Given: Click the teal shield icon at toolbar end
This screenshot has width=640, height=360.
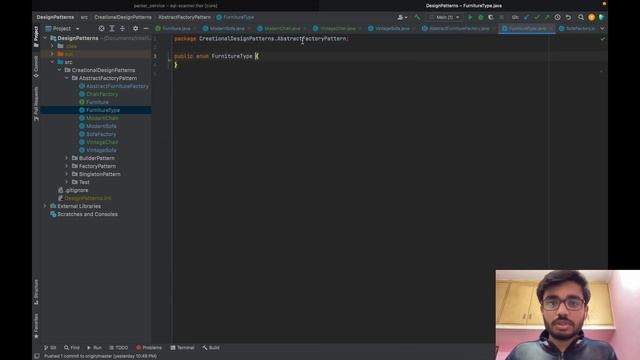Looking at the screenshot, I should pyautogui.click(x=601, y=17).
